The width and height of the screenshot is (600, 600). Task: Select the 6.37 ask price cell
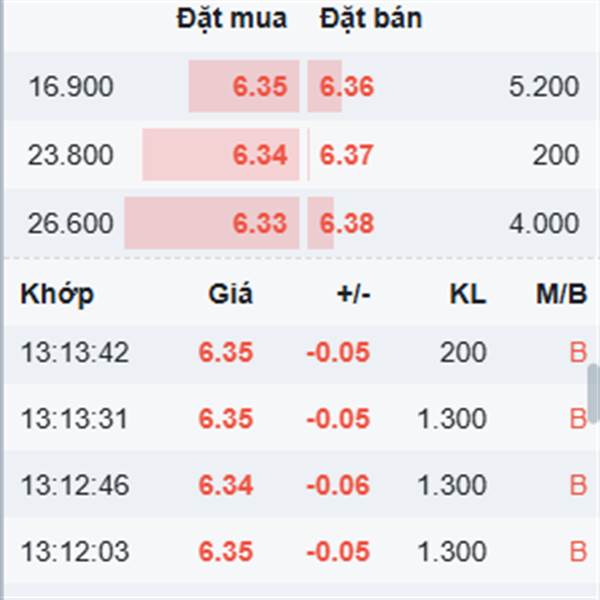[x=346, y=155]
